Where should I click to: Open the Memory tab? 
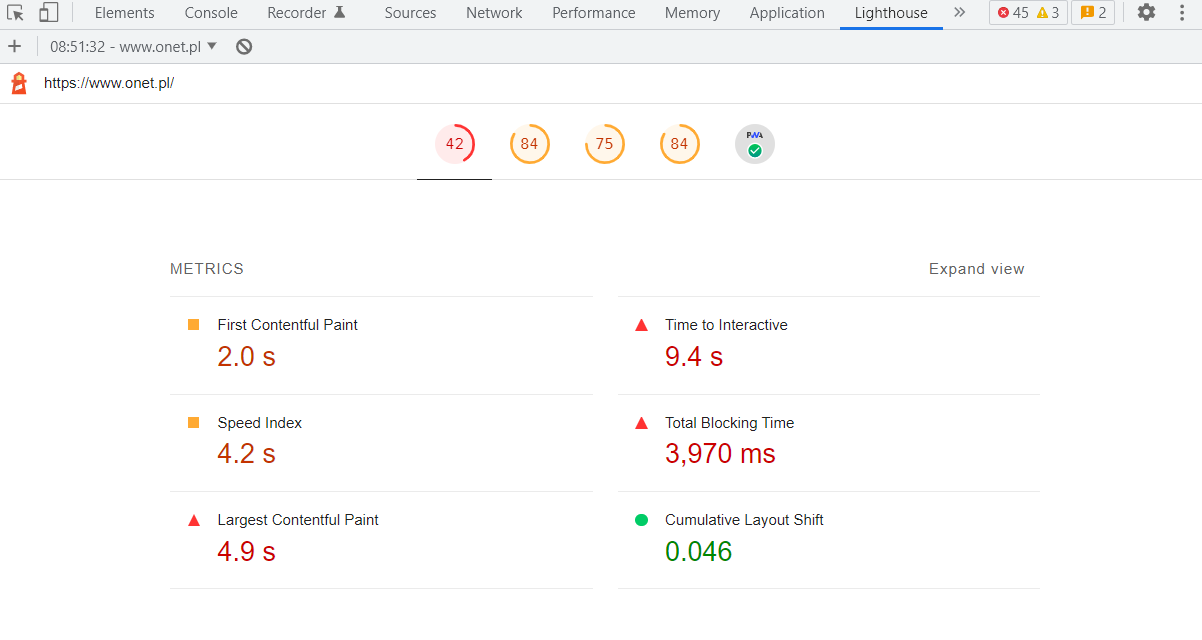coord(692,13)
